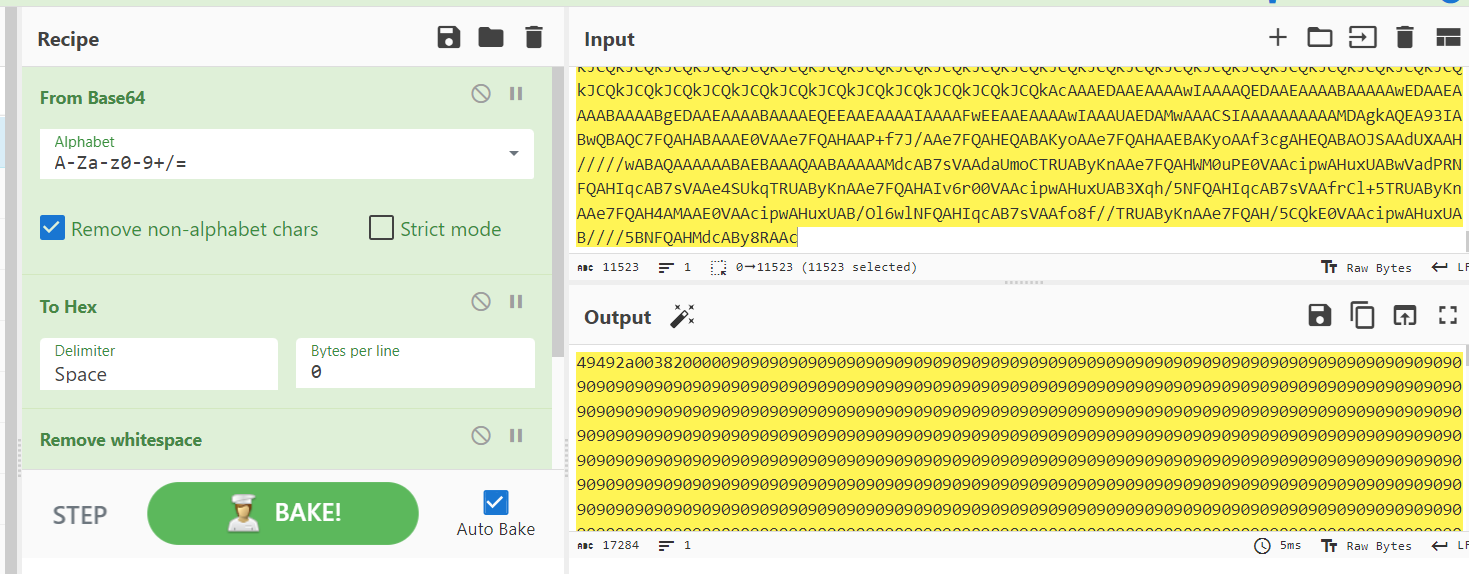This screenshot has height=574, width=1469.
Task: Click the Recipe panel heading
Action: [68, 39]
